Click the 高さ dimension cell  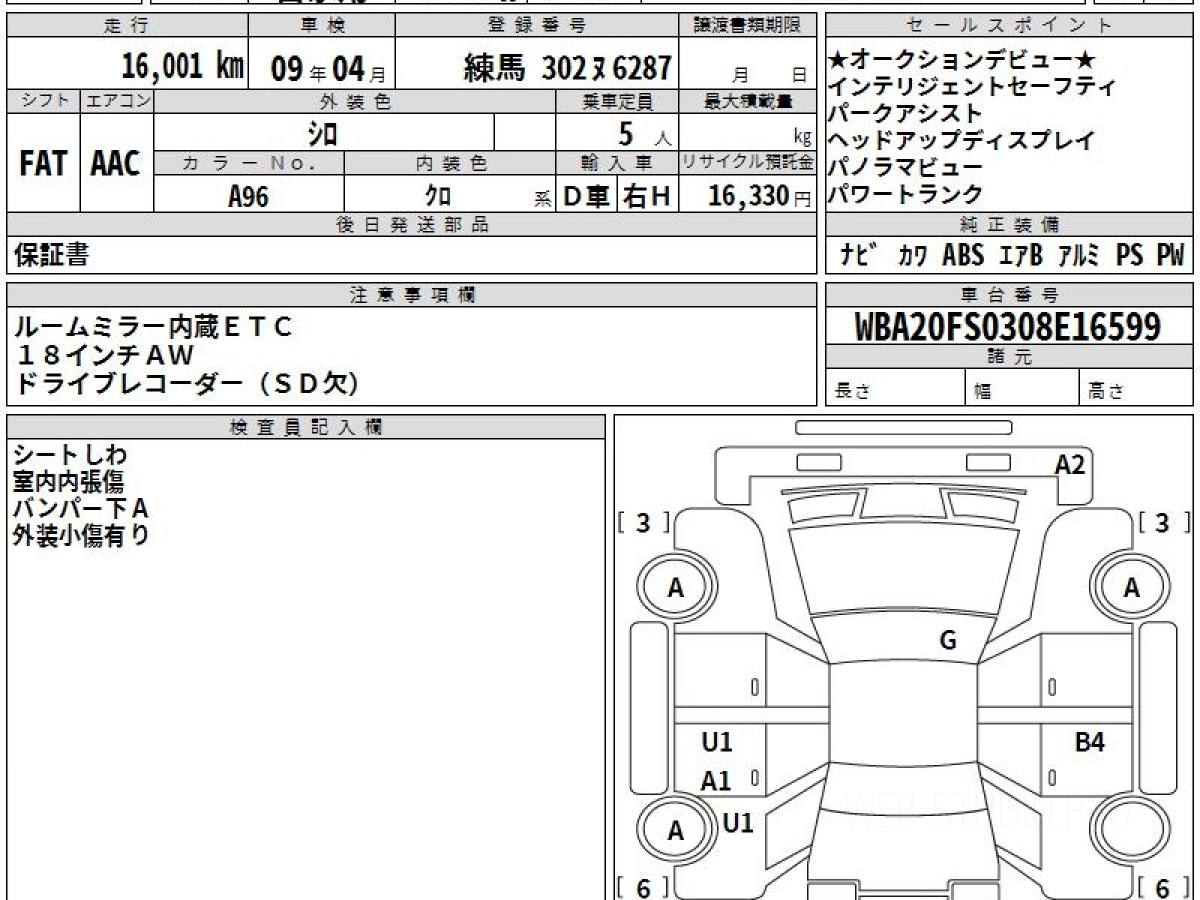click(x=1137, y=388)
